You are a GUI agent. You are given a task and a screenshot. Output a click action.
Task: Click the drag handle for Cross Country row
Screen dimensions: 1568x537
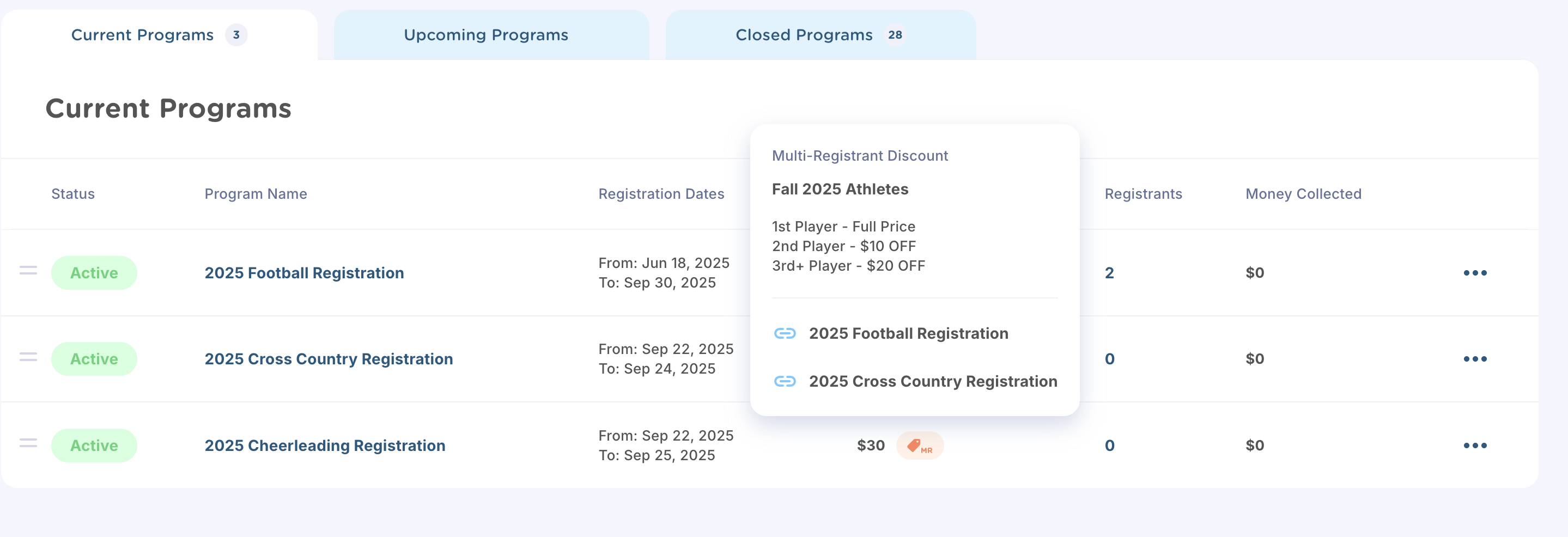tap(28, 357)
